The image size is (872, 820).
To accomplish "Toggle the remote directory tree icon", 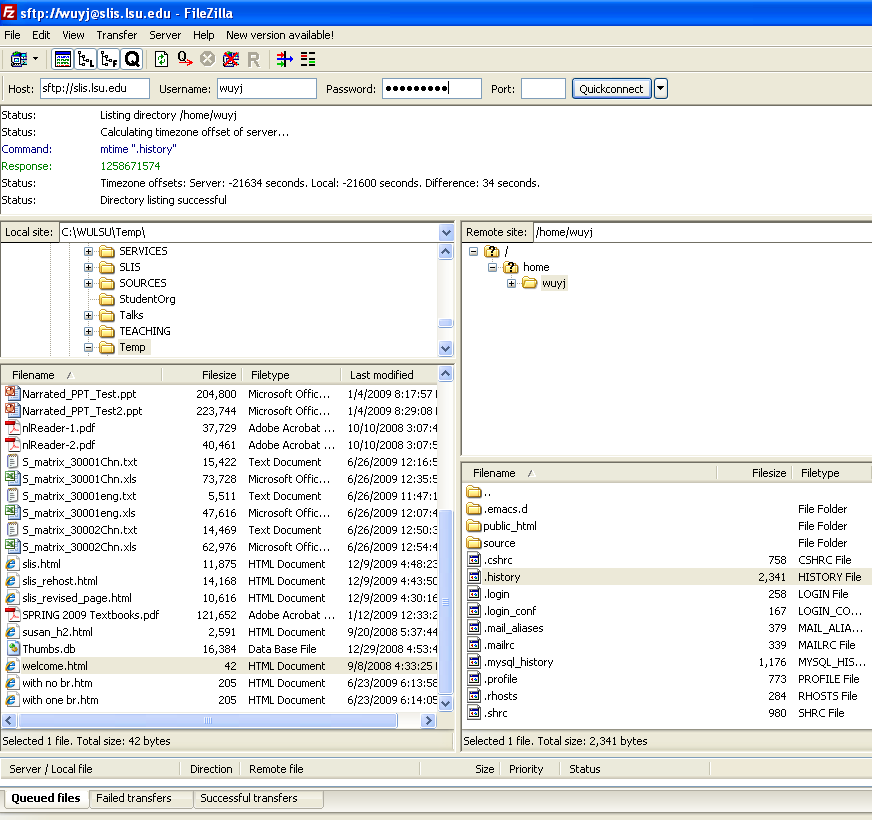I will (x=109, y=59).
